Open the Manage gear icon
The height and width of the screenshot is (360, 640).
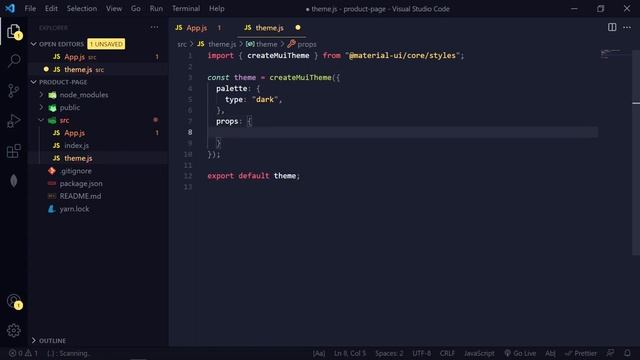(14, 330)
